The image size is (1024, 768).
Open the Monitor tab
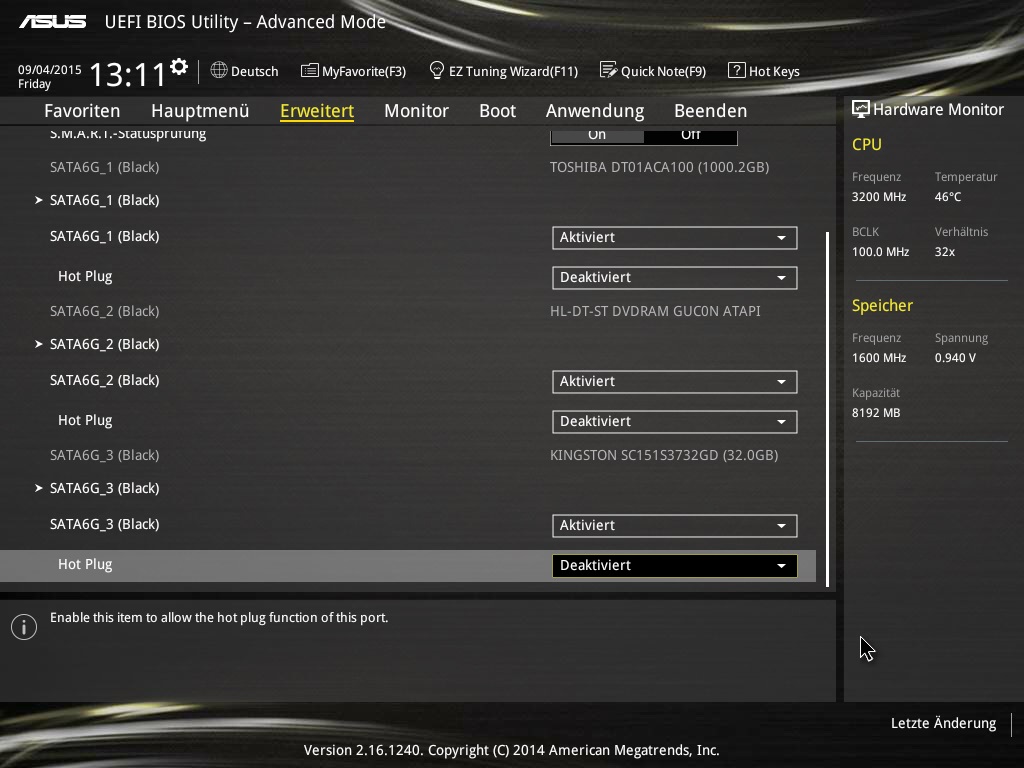point(417,110)
